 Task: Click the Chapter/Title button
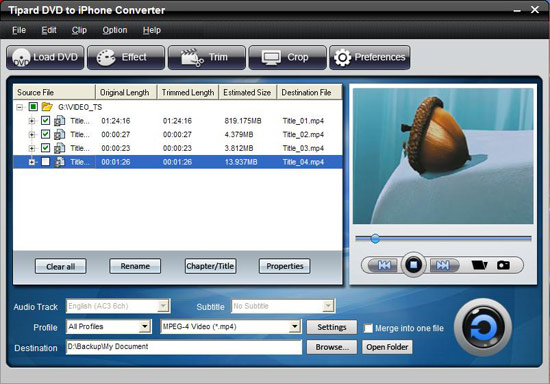tap(210, 266)
